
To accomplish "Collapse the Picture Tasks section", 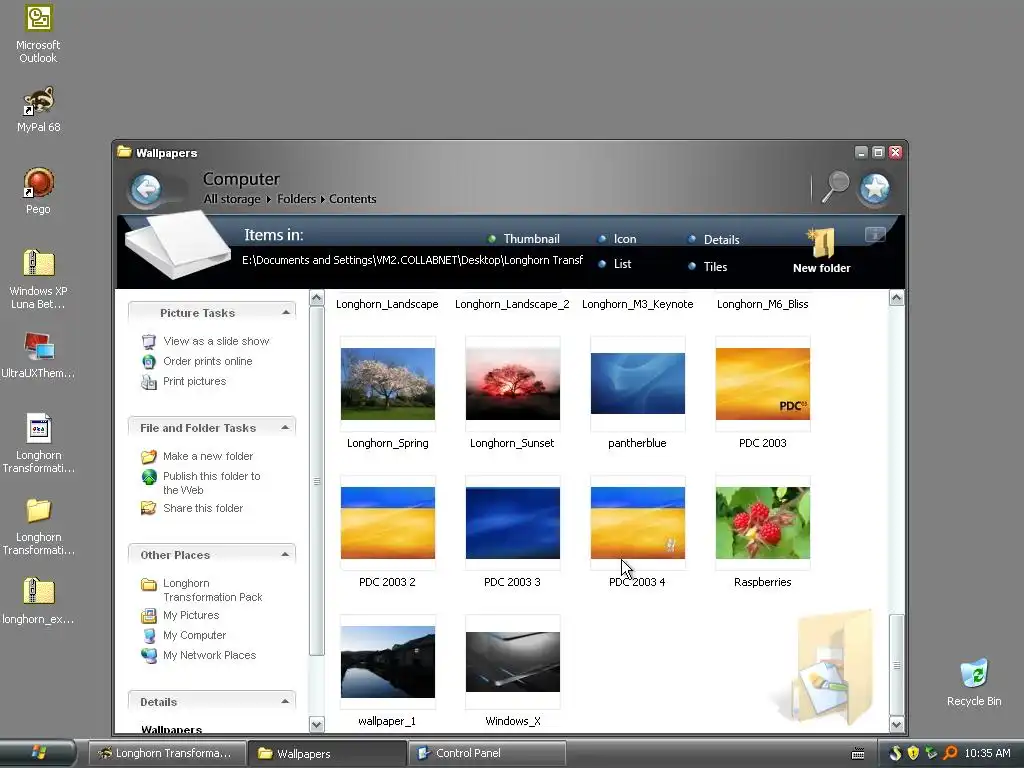I will (x=285, y=313).
